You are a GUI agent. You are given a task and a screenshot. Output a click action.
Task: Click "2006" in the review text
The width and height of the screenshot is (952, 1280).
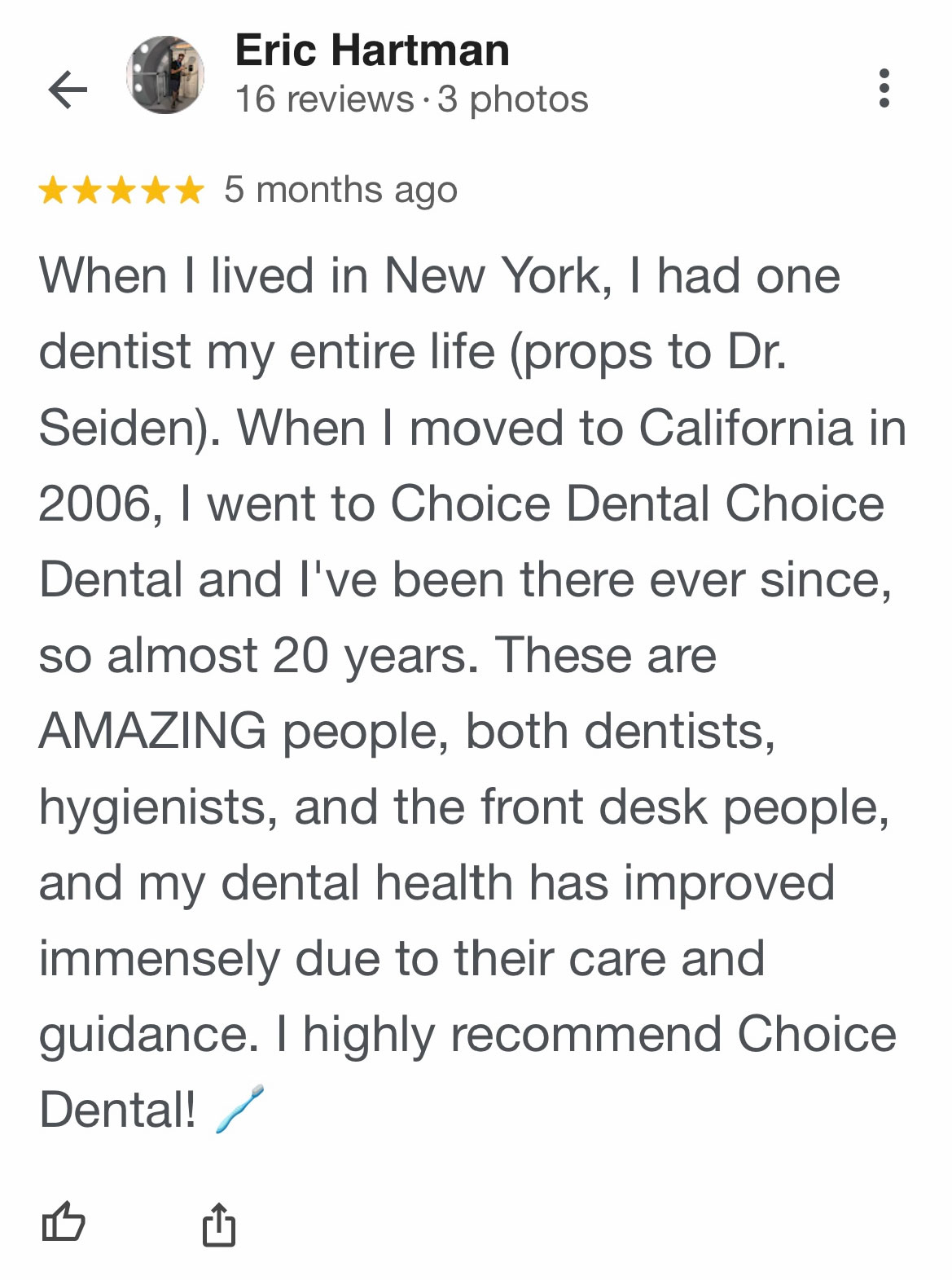94,504
